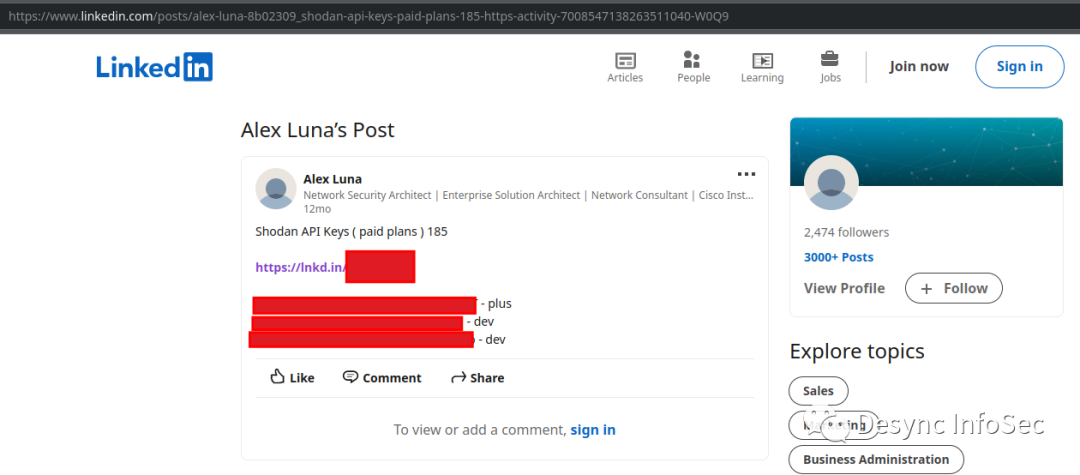Click the '2,474 followers' text
Image resolution: width=1080 pixels, height=475 pixels.
(846, 232)
